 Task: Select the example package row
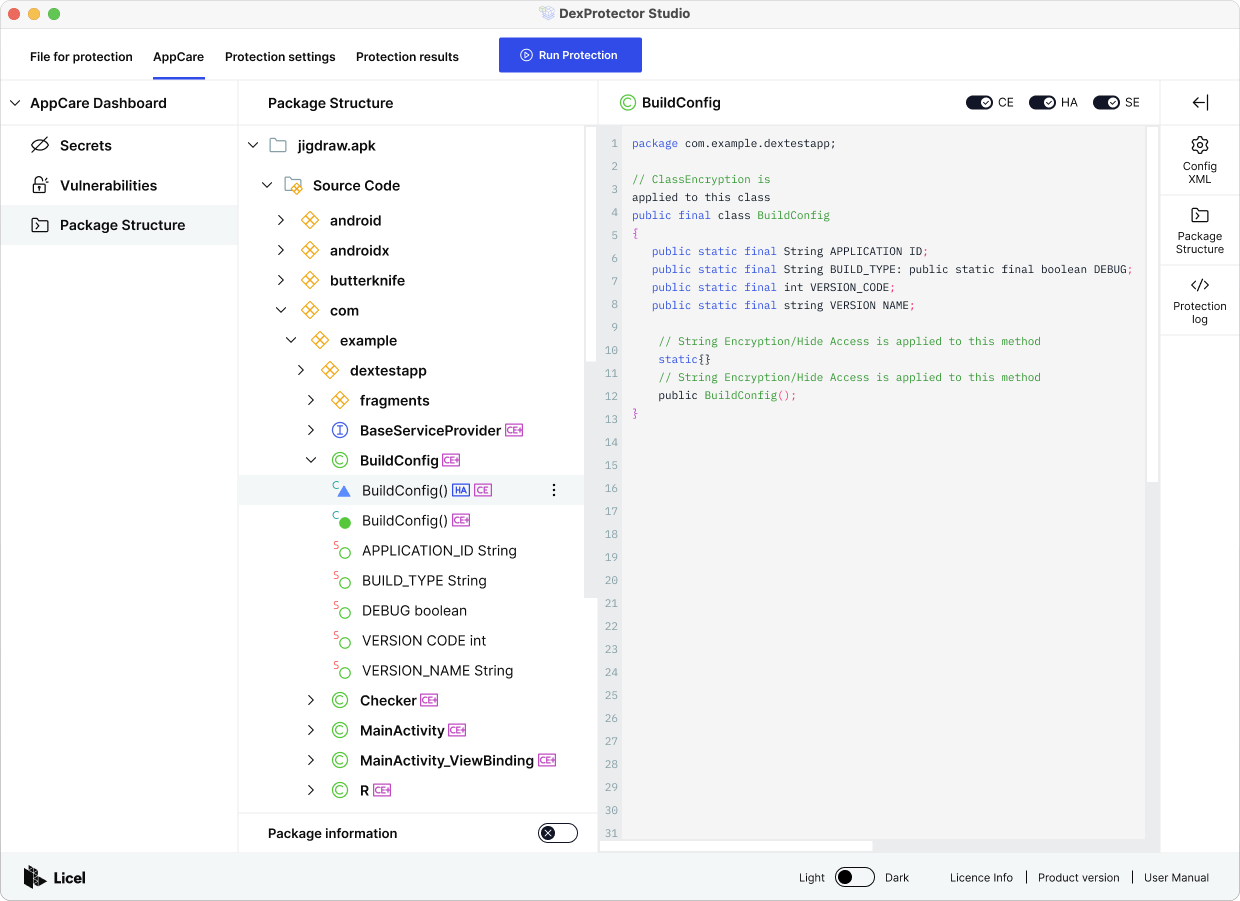(x=411, y=340)
